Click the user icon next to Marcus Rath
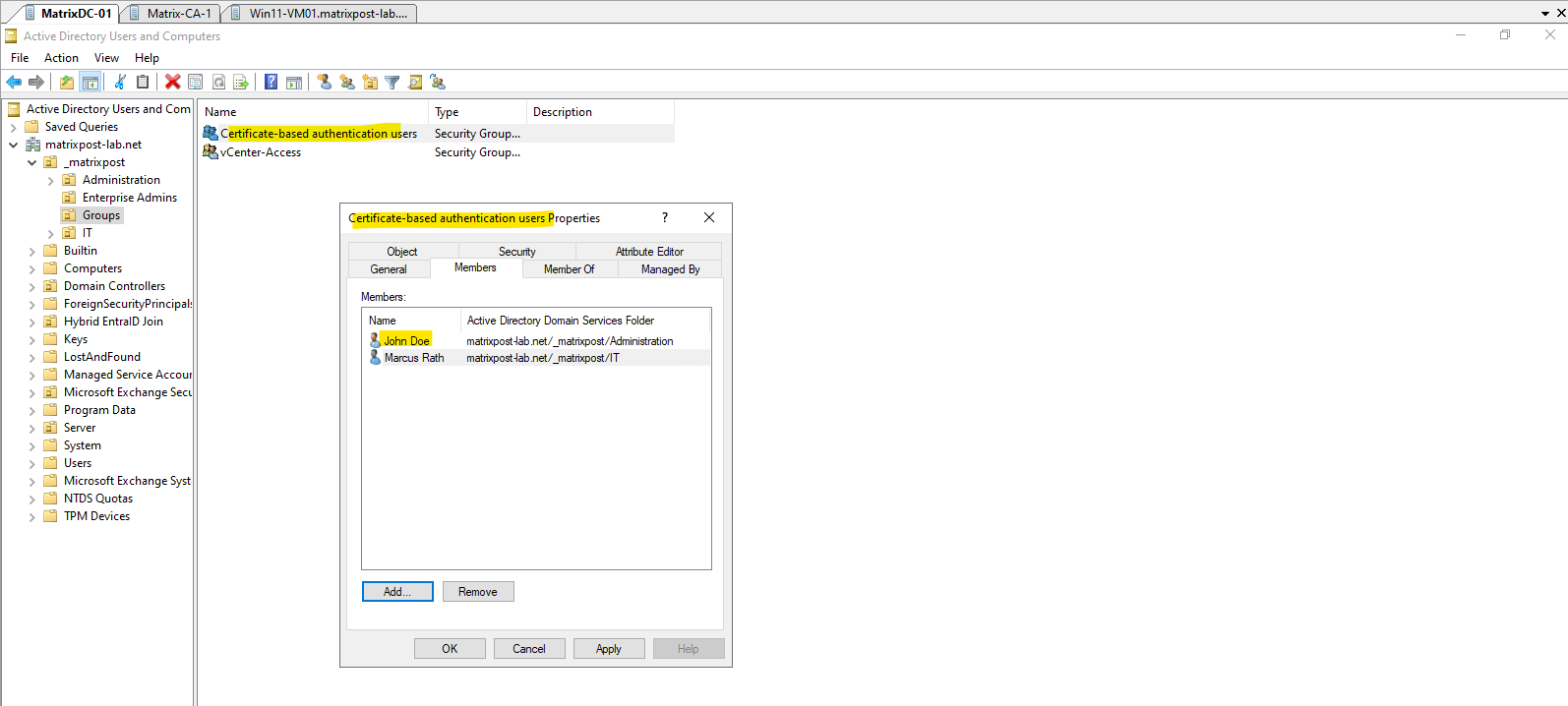Screen dimensions: 1568x706 (x=375, y=357)
